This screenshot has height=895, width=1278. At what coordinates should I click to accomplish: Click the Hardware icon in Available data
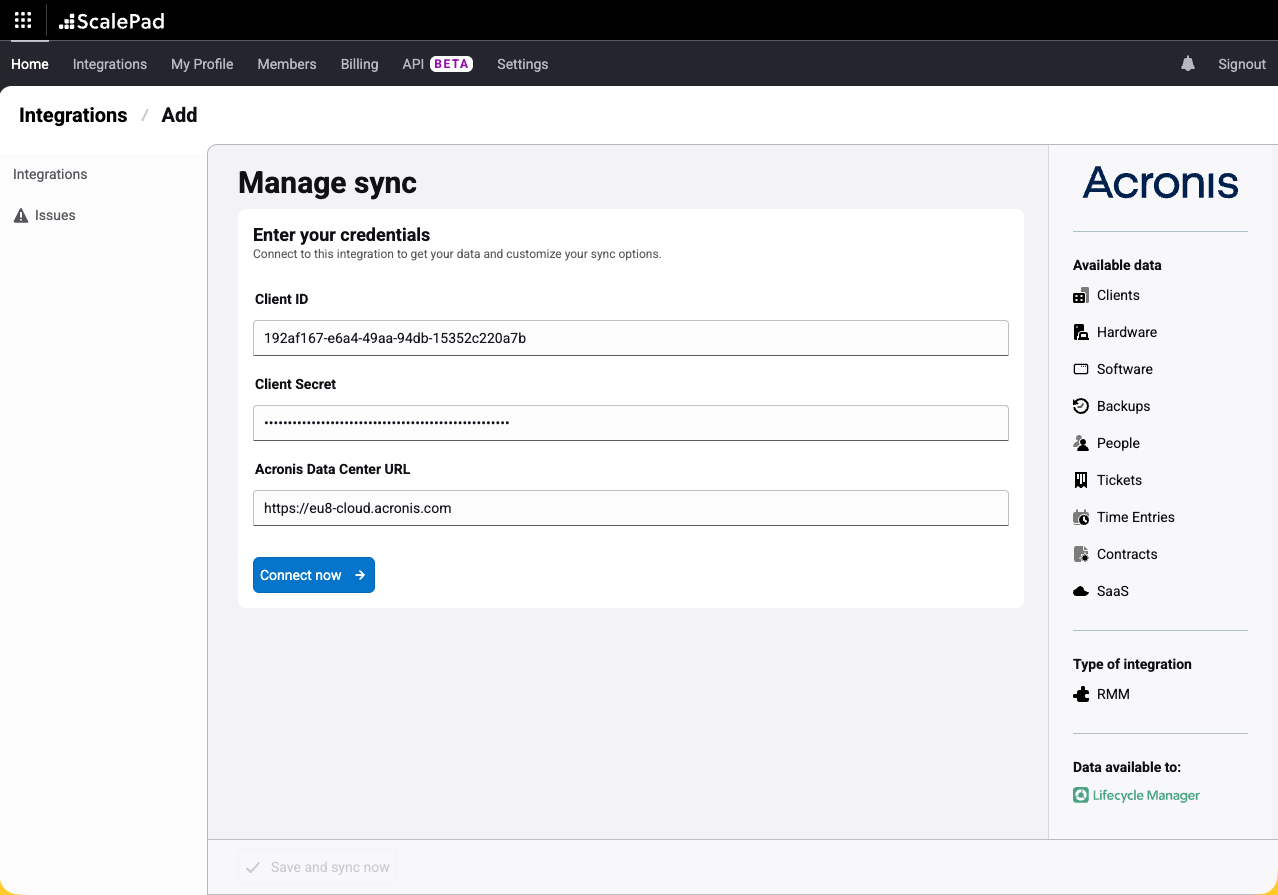point(1080,331)
